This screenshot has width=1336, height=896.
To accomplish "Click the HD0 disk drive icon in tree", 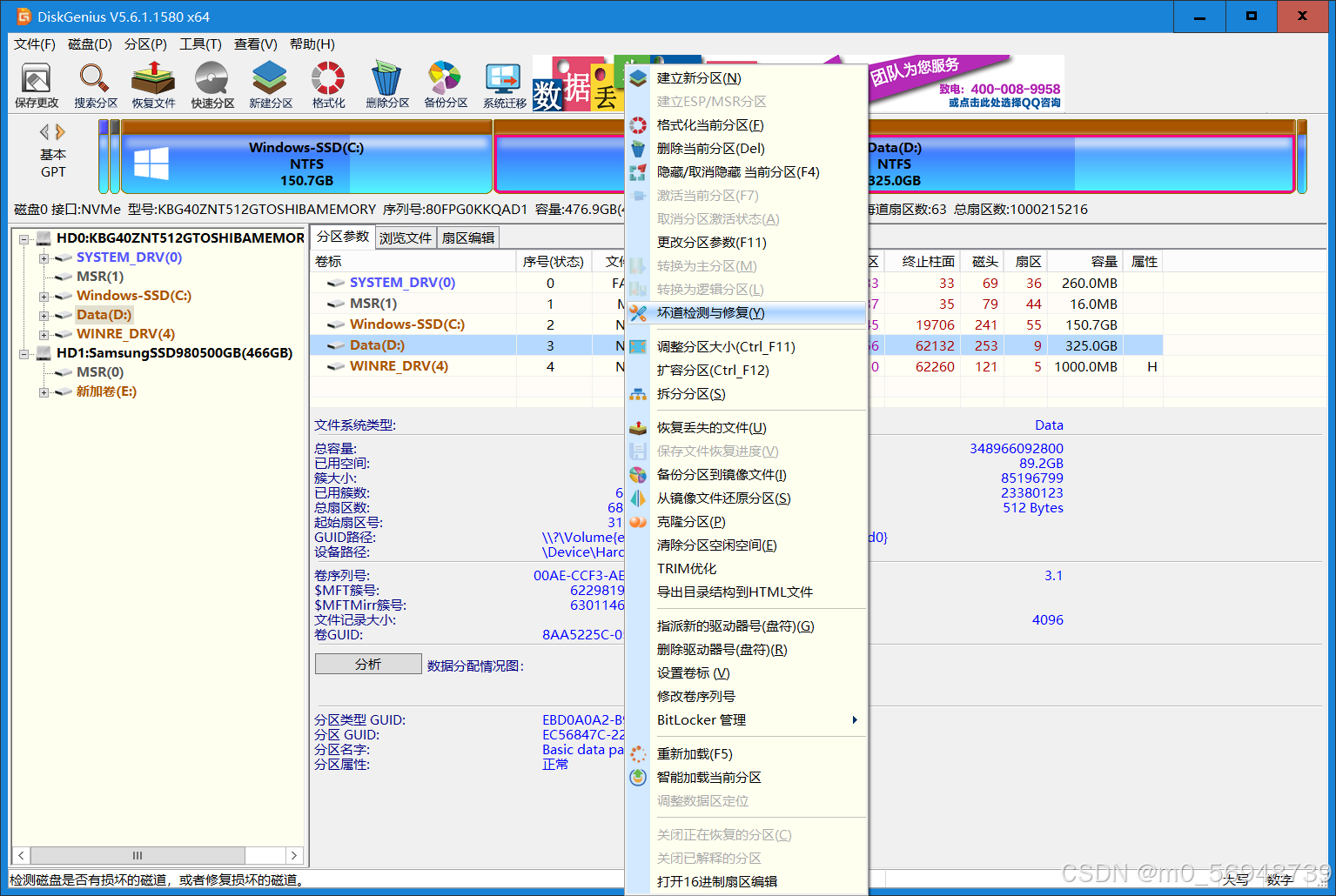I will click(44, 238).
